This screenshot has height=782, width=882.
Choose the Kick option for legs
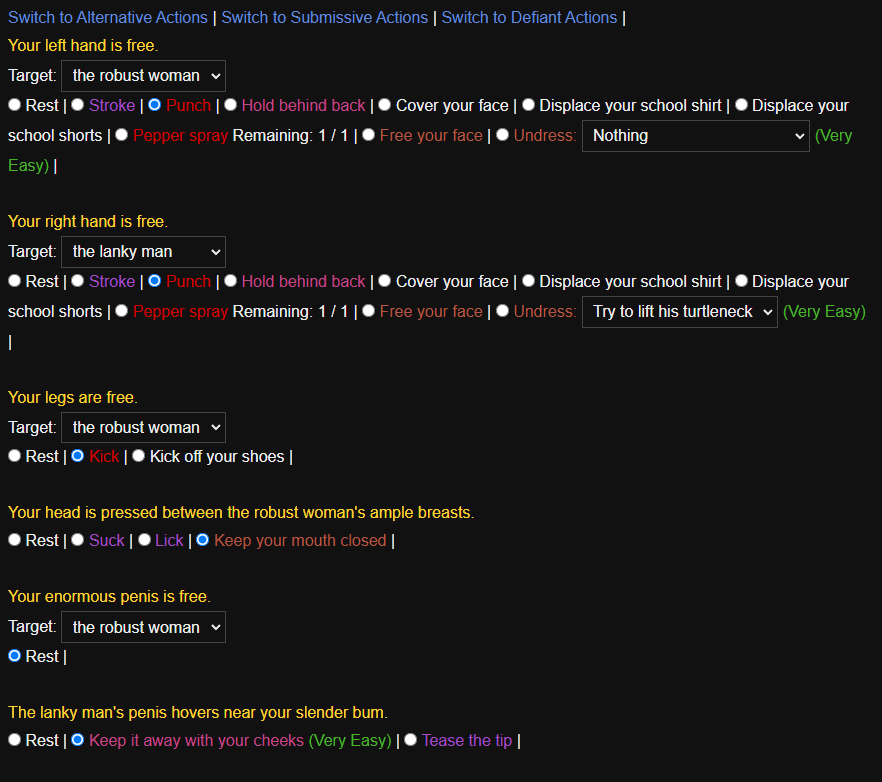tap(78, 456)
